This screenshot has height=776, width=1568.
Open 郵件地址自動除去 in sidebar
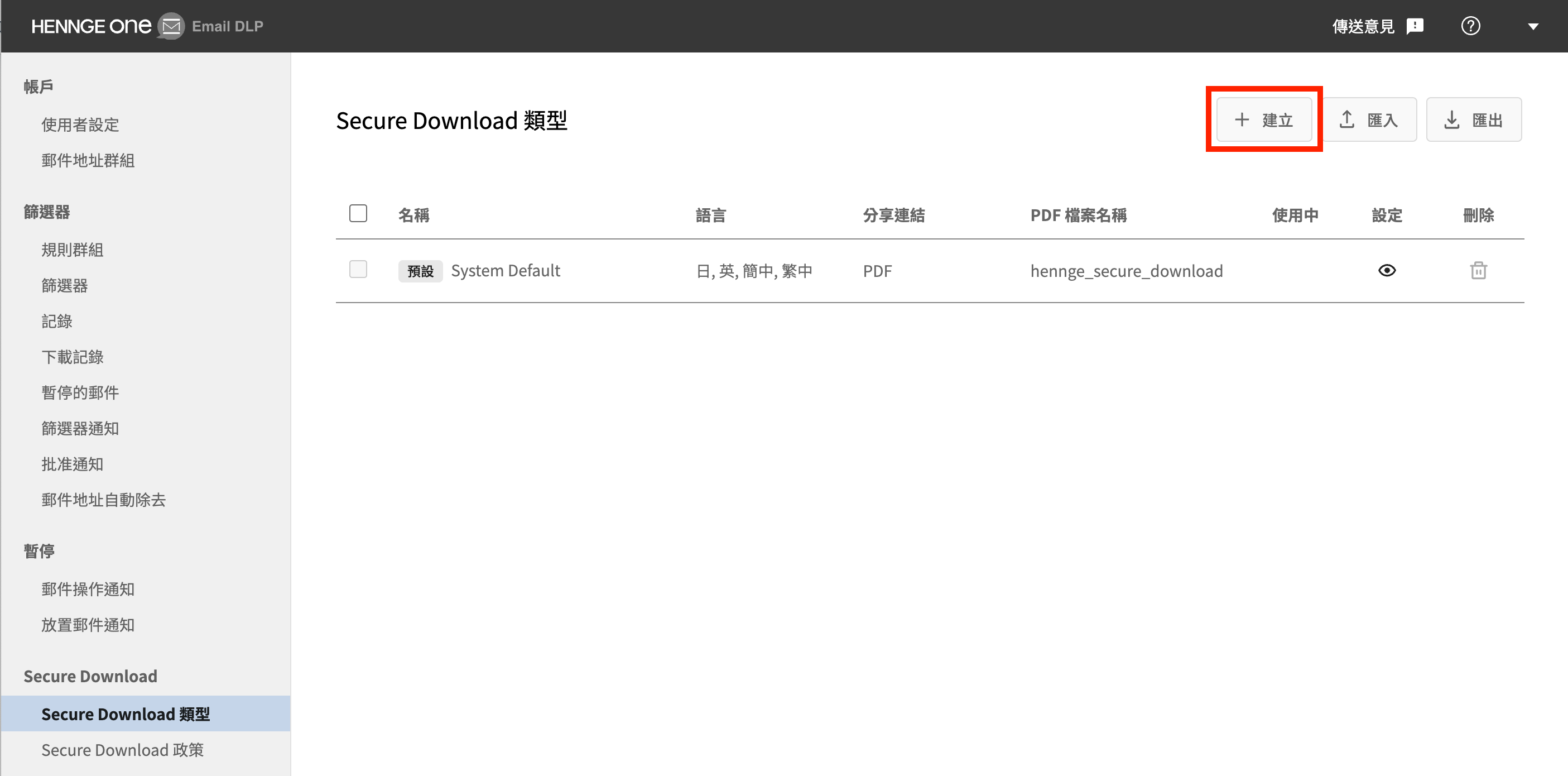point(103,500)
